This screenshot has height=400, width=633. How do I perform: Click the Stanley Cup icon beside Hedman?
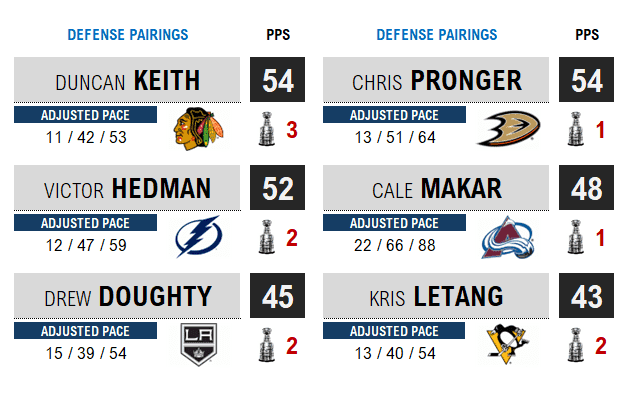point(267,237)
